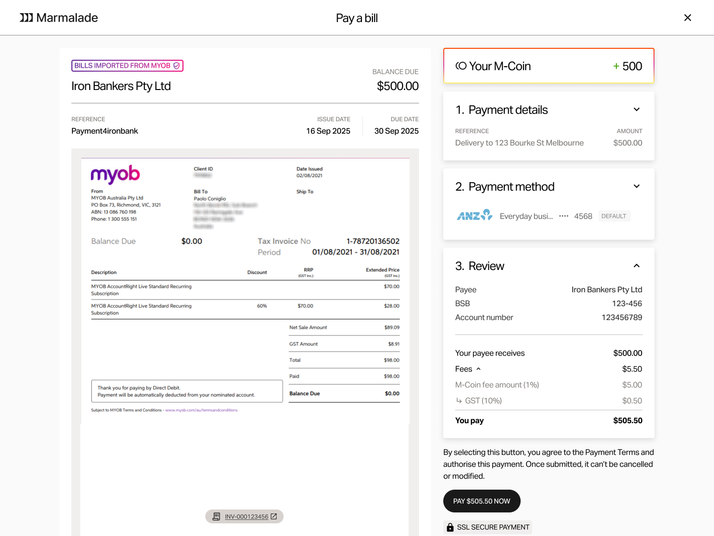Click the Your payee receives $500.00 amount

[x=627, y=353]
